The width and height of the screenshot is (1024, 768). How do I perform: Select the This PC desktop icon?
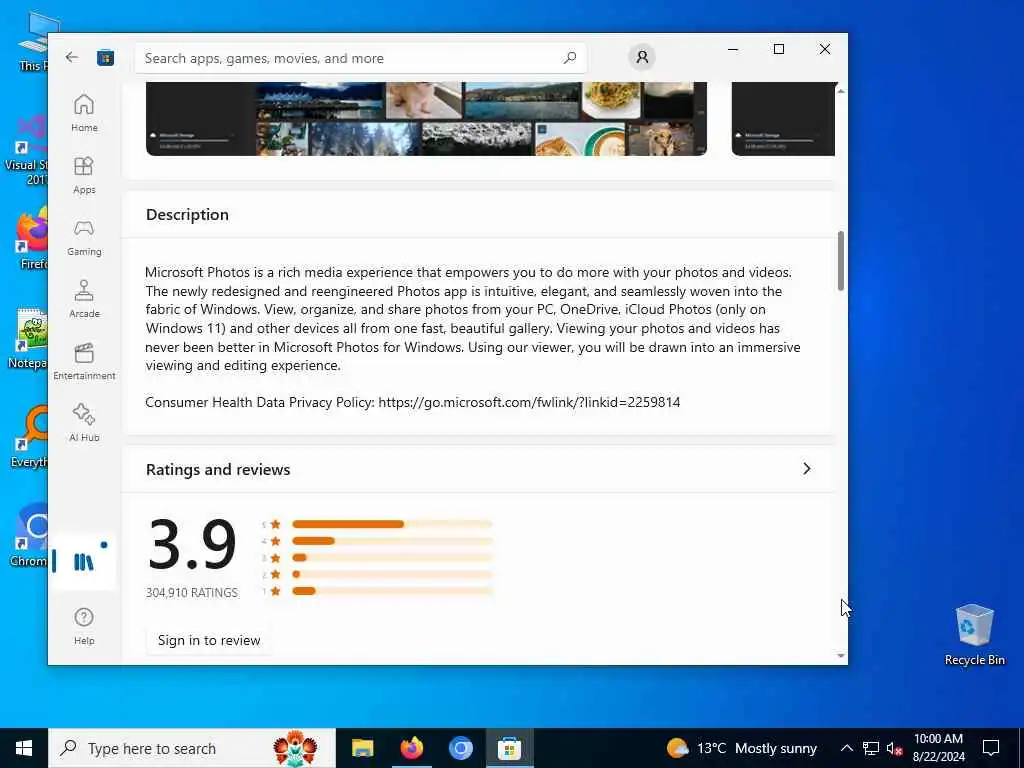[35, 40]
